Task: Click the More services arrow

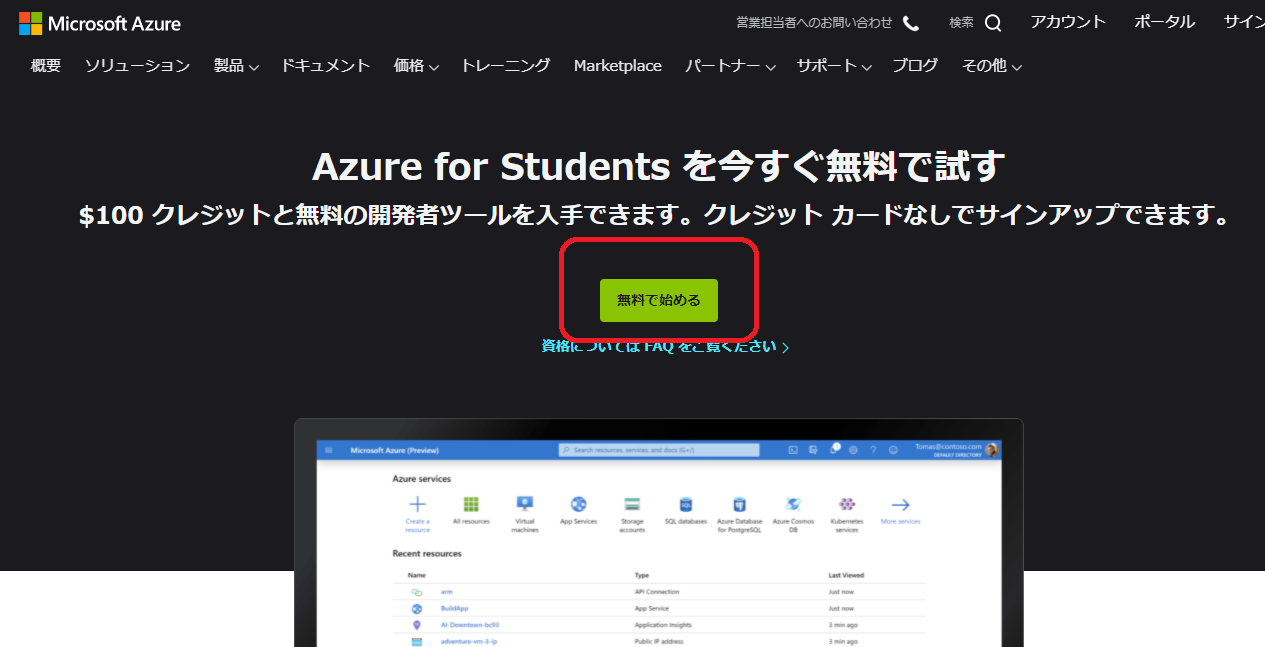Action: (900, 504)
